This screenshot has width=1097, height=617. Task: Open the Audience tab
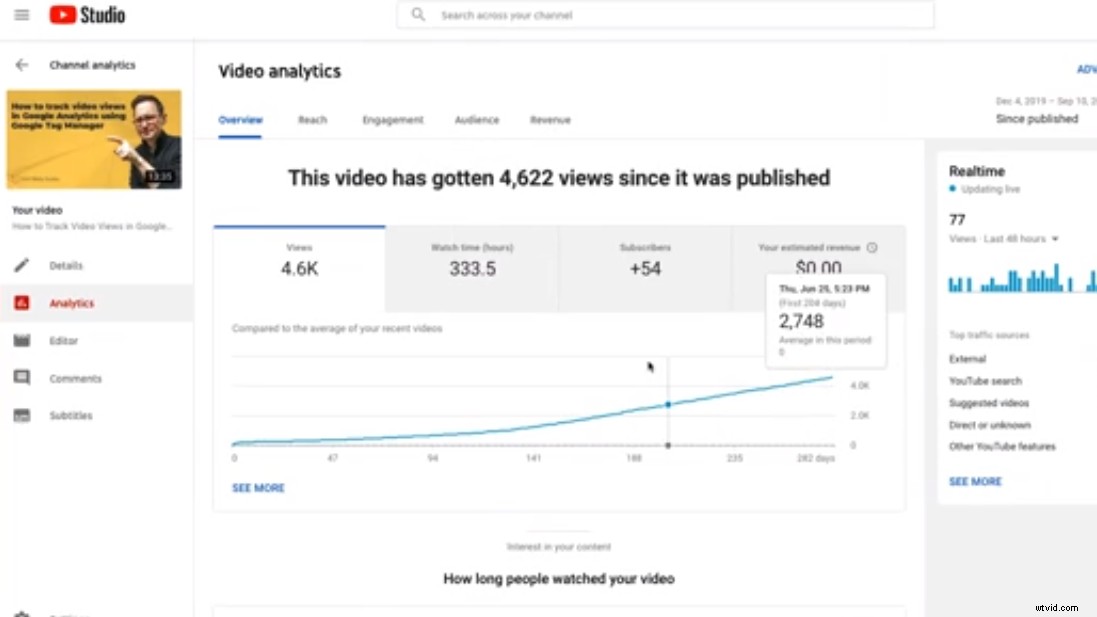(477, 119)
